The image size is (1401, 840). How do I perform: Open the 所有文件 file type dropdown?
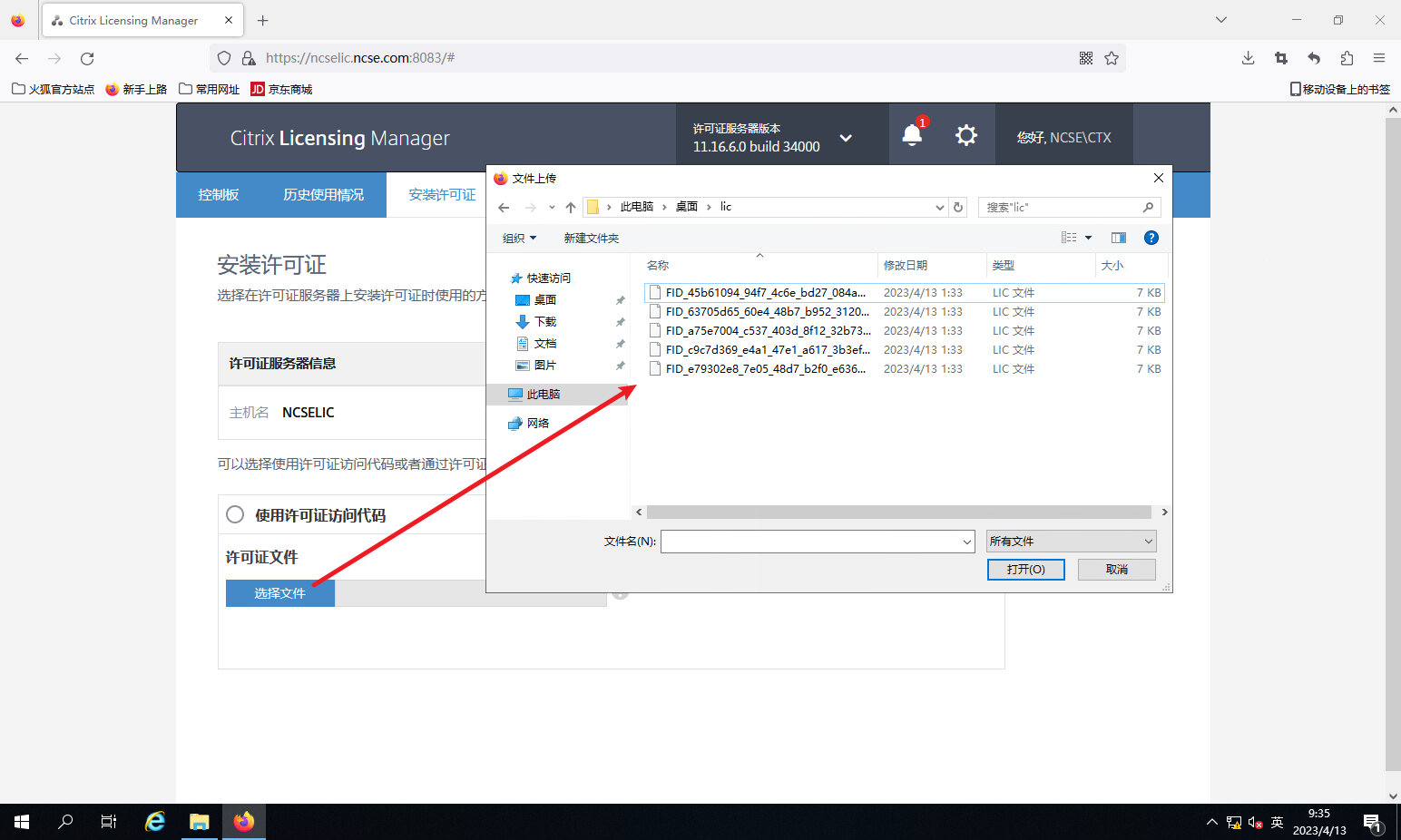click(x=1071, y=542)
